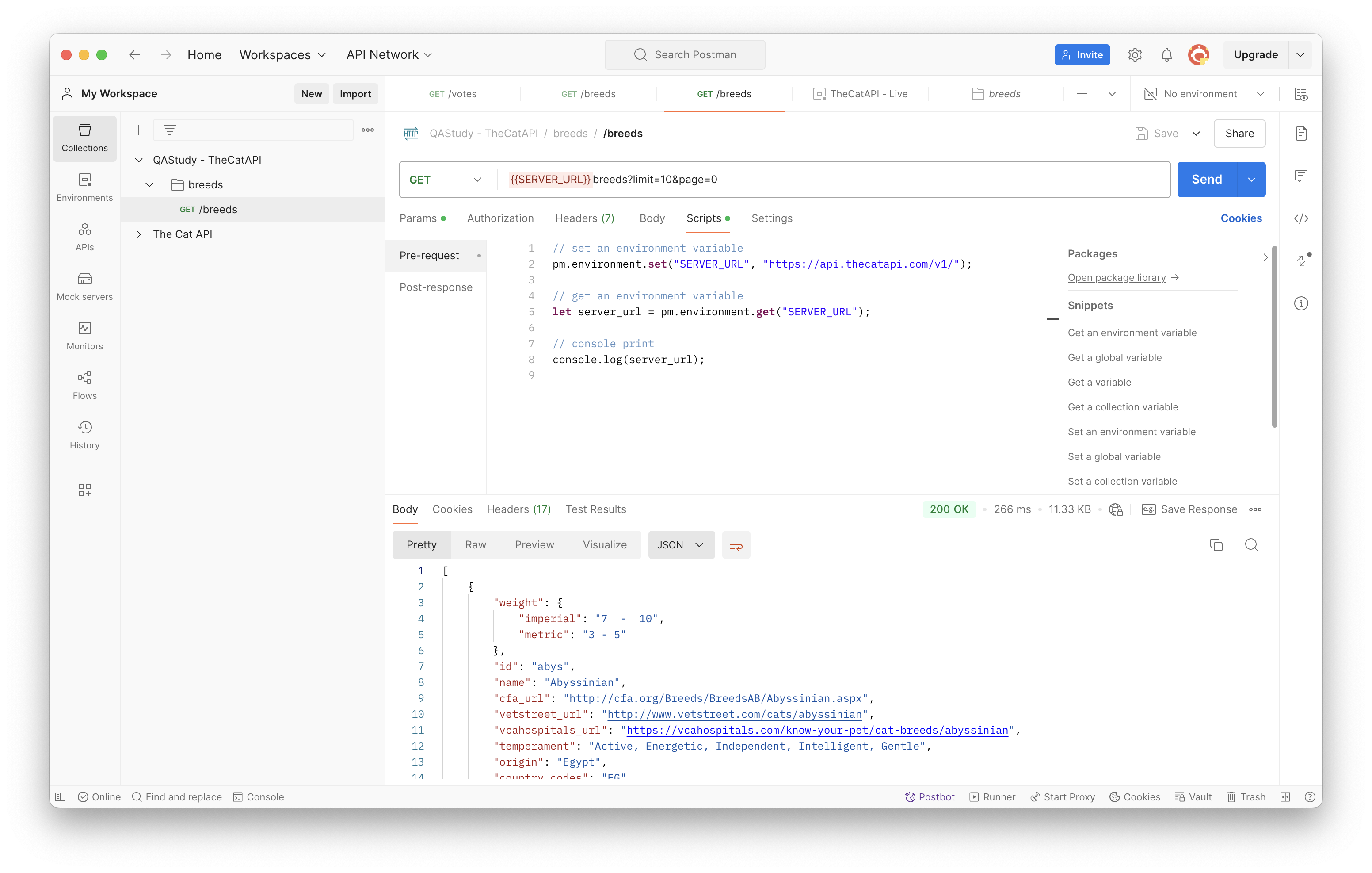Click the snippets panel vertical scrollbar

1274,337
